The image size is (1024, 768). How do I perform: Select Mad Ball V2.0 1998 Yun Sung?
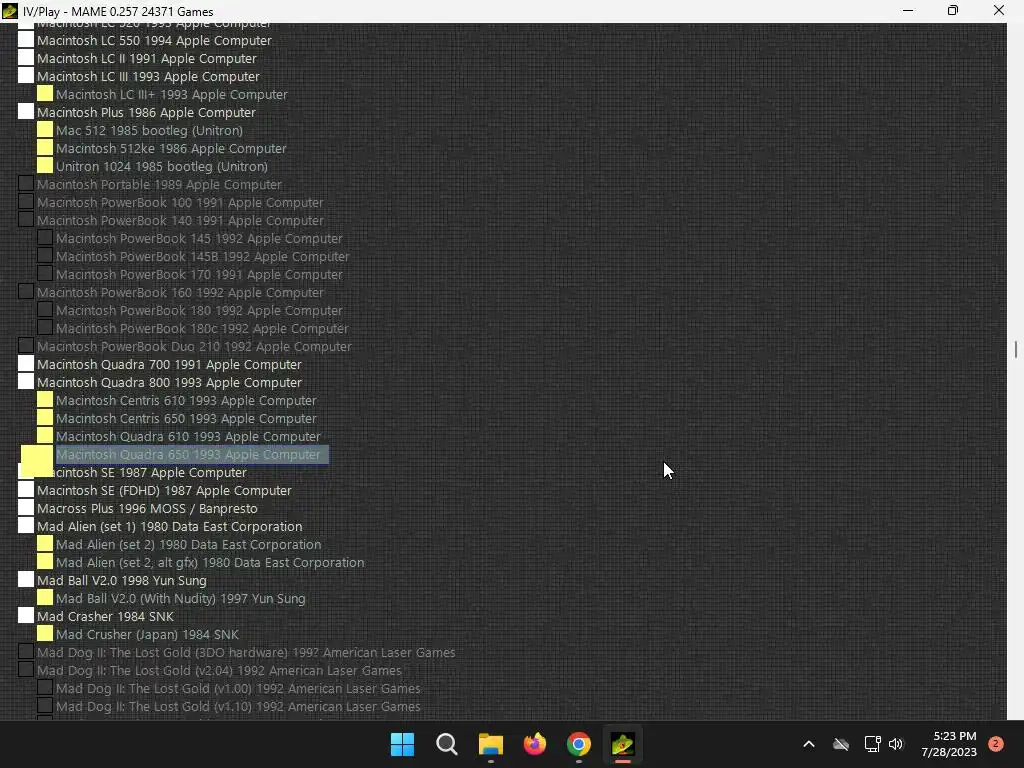click(x=121, y=581)
